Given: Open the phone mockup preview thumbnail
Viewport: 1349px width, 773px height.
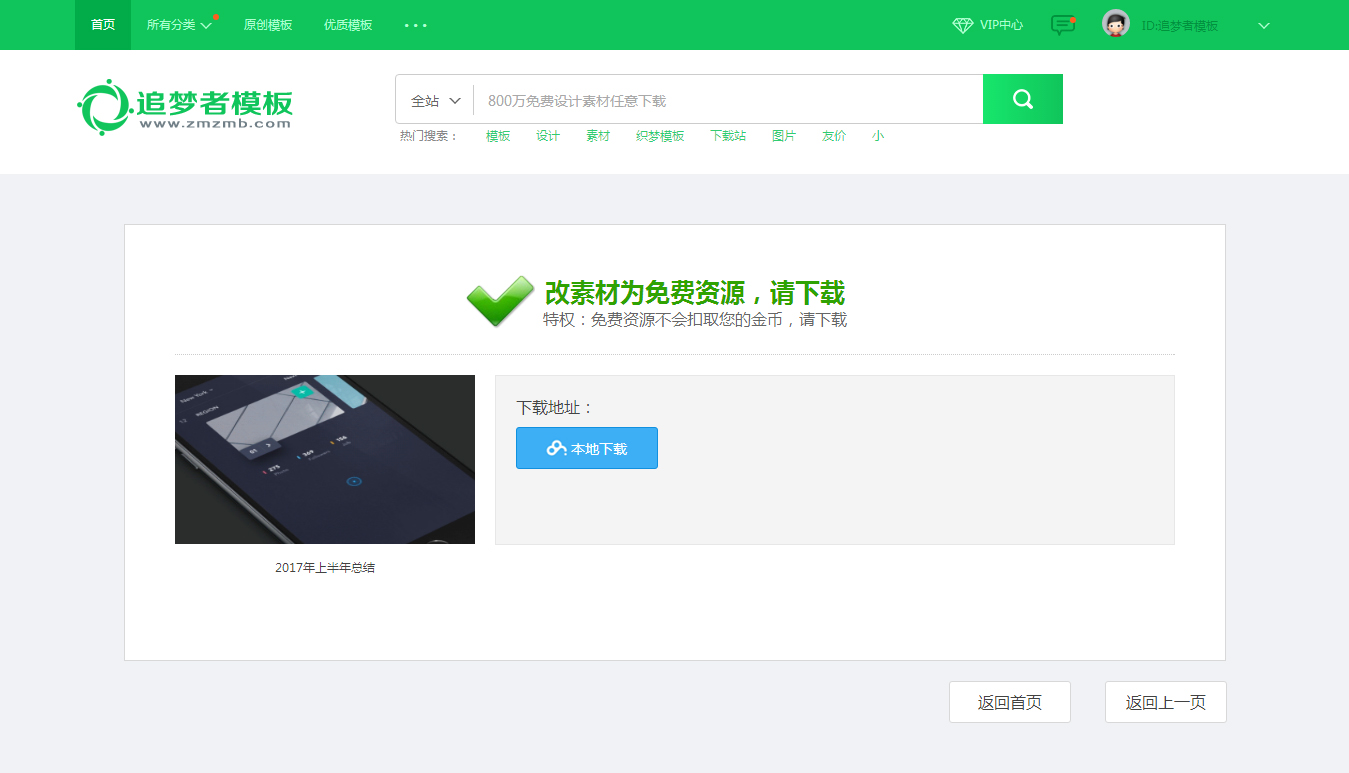Looking at the screenshot, I should pos(325,459).
